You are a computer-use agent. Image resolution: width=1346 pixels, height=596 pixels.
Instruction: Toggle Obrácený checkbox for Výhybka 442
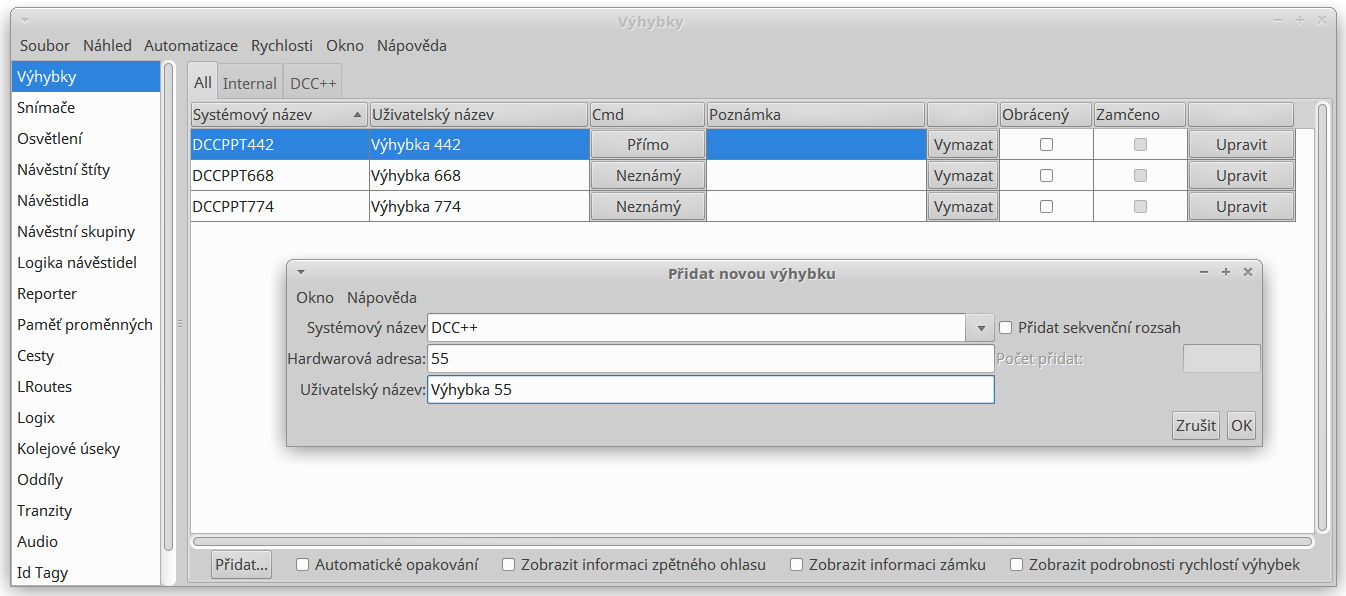1046,145
